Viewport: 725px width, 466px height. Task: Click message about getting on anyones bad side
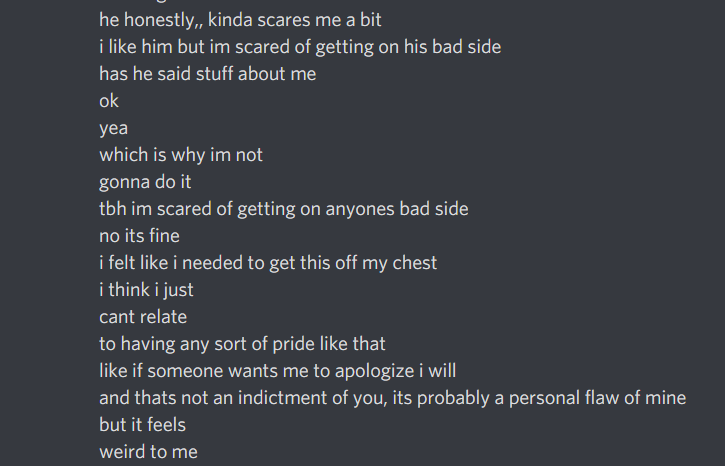click(x=284, y=209)
